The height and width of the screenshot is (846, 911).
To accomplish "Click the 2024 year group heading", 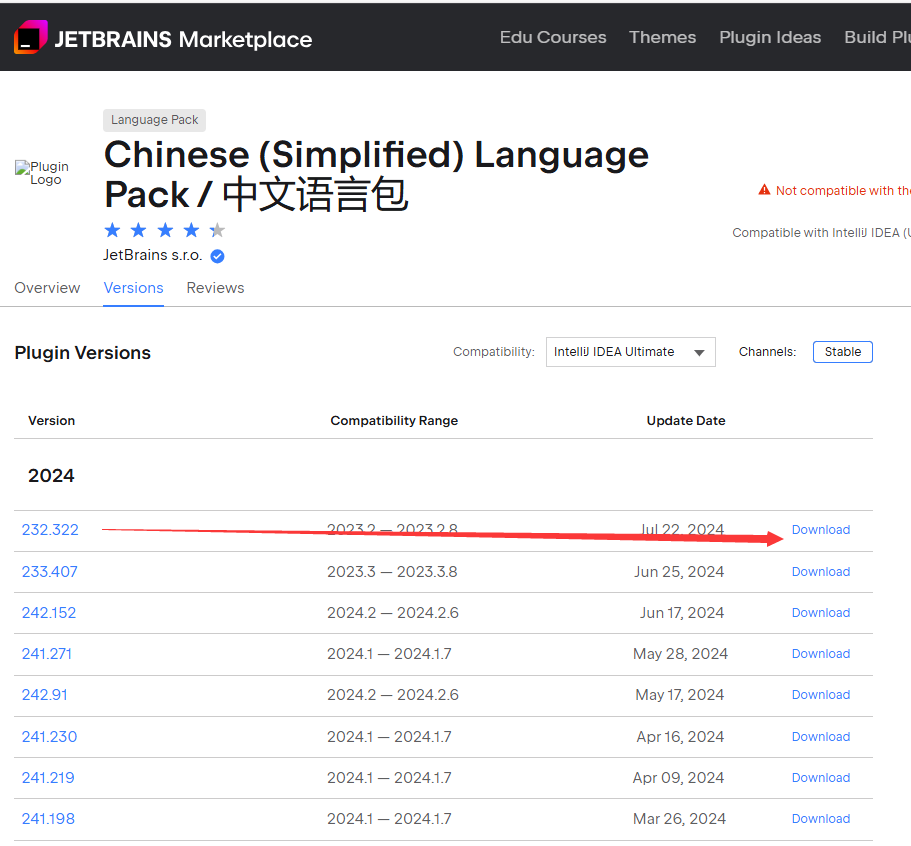I will coord(51,476).
